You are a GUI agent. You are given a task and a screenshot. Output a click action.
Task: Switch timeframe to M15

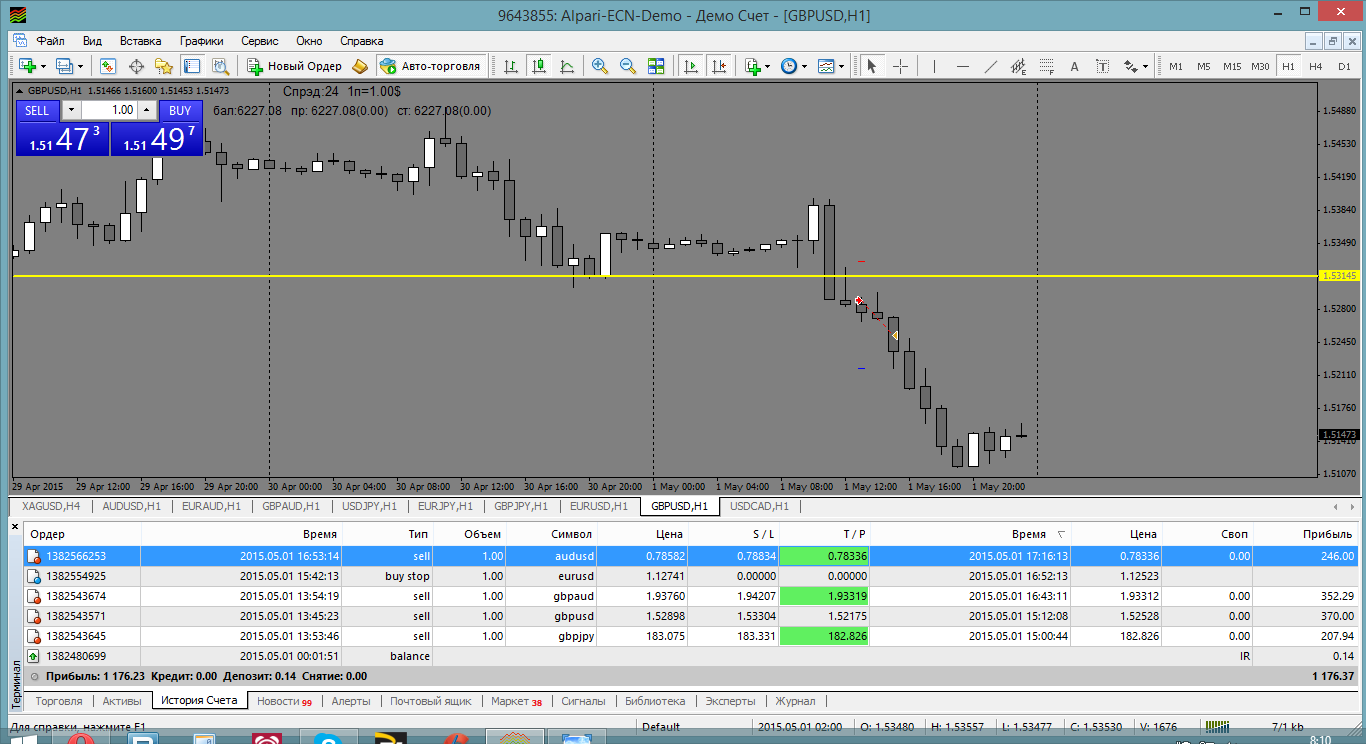coord(1231,66)
